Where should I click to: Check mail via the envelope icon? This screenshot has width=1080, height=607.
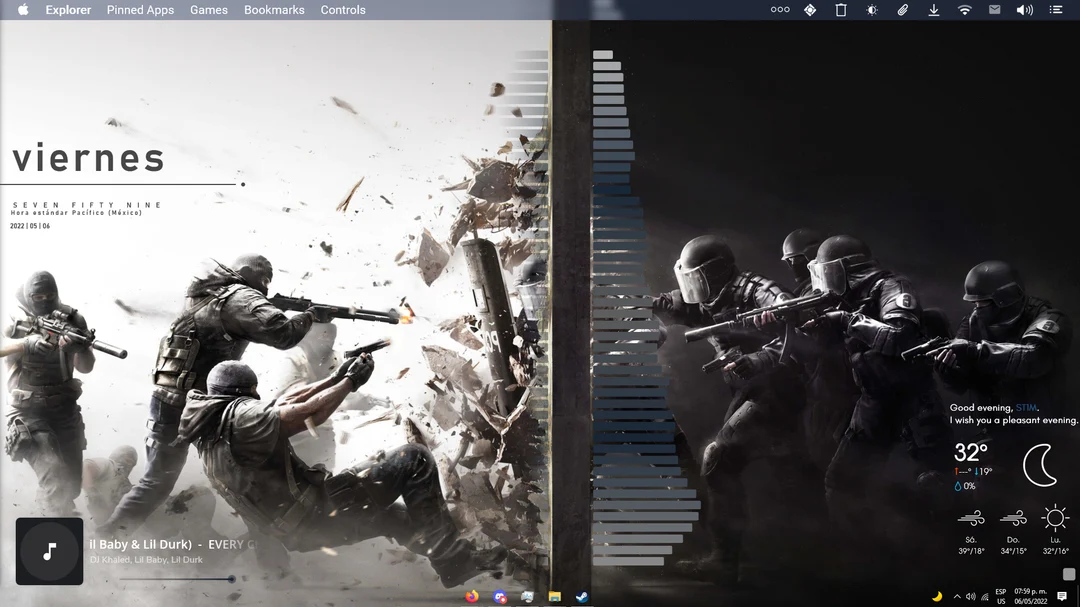point(995,10)
